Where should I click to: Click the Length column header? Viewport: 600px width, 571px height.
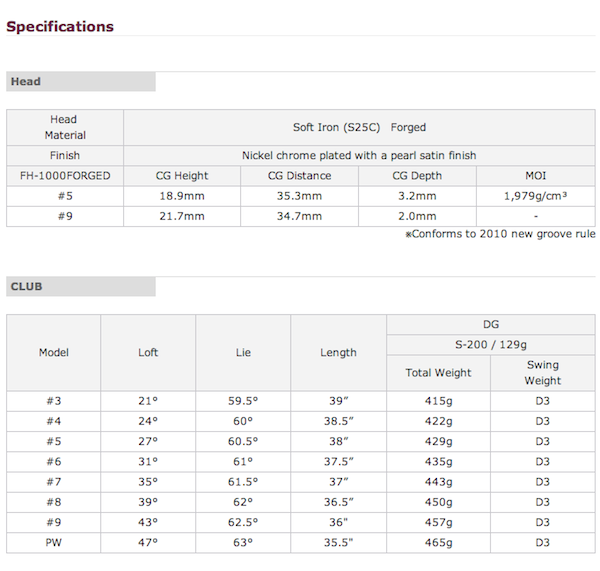338,352
